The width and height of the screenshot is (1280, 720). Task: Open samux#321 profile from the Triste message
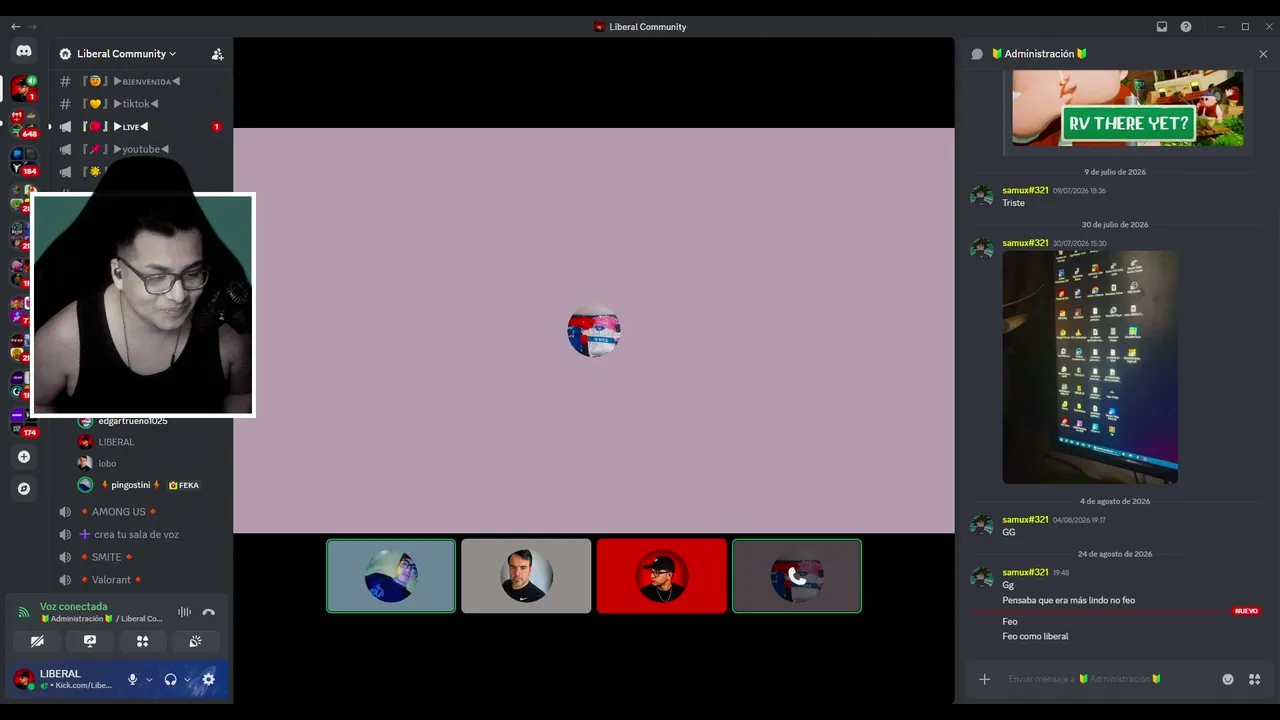(x=1025, y=190)
